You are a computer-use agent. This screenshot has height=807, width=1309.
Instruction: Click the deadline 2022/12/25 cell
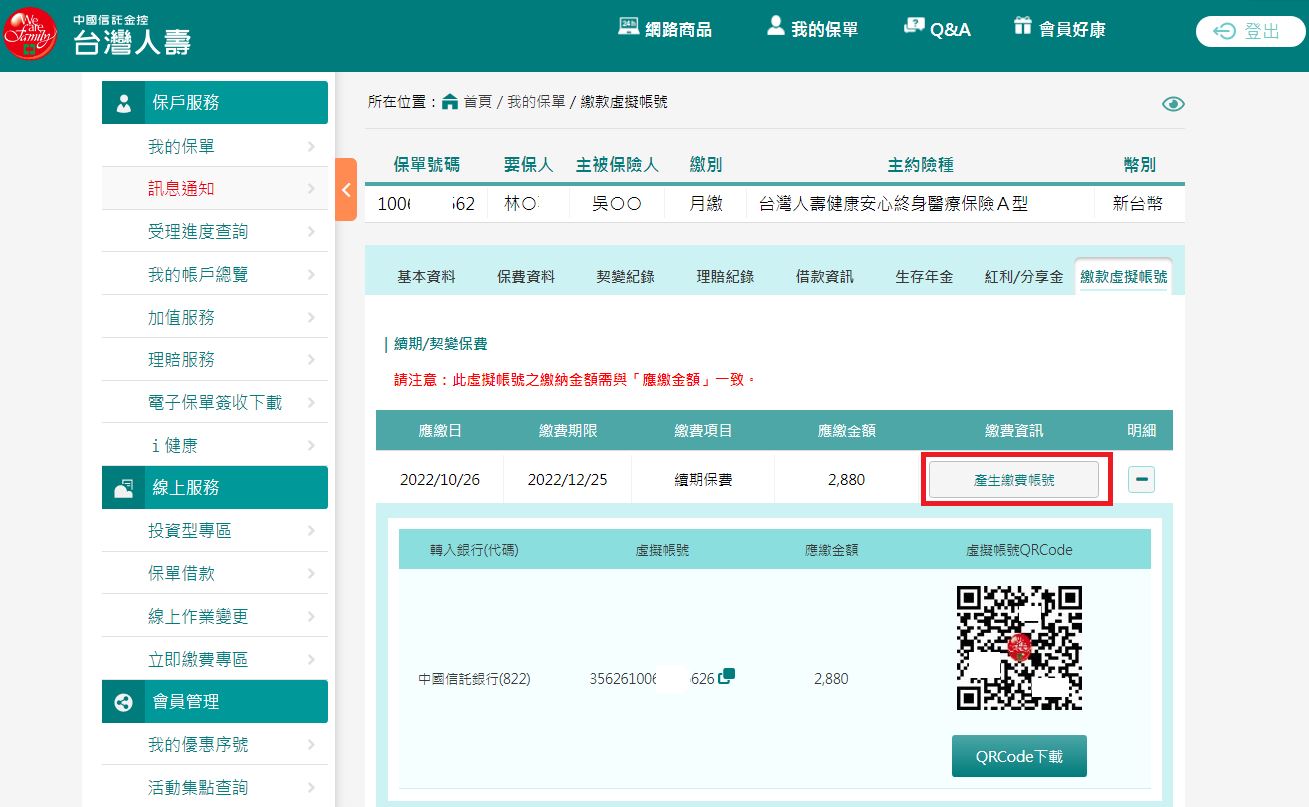(x=568, y=480)
